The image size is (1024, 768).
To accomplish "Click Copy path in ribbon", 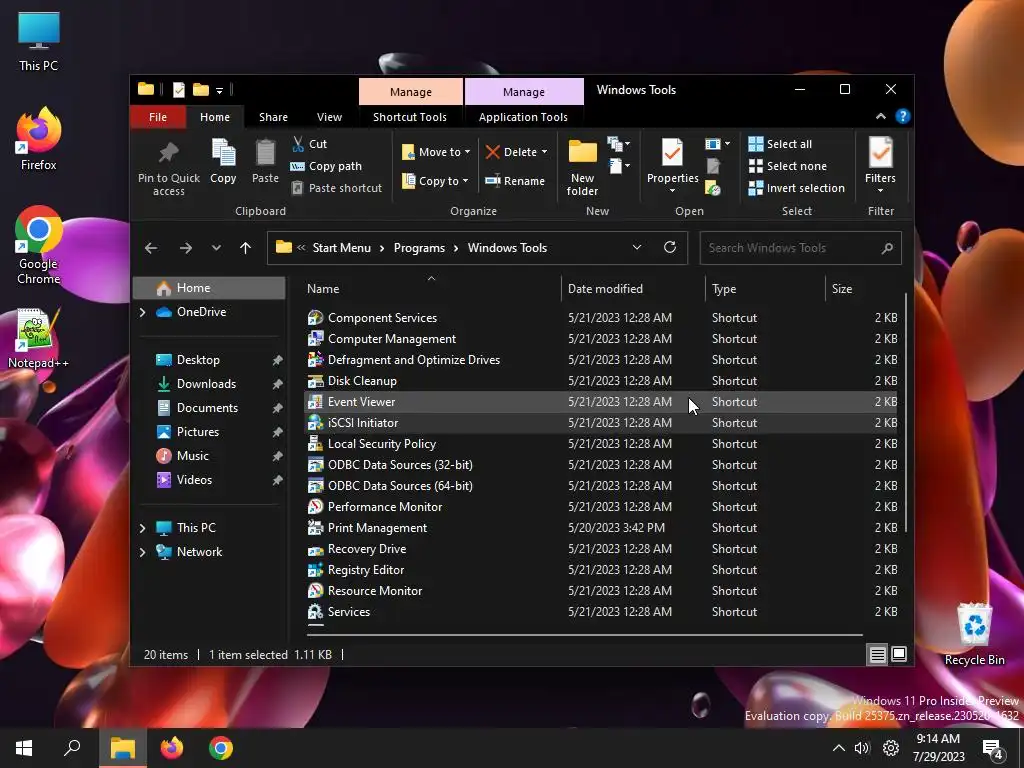I will click(x=326, y=166).
